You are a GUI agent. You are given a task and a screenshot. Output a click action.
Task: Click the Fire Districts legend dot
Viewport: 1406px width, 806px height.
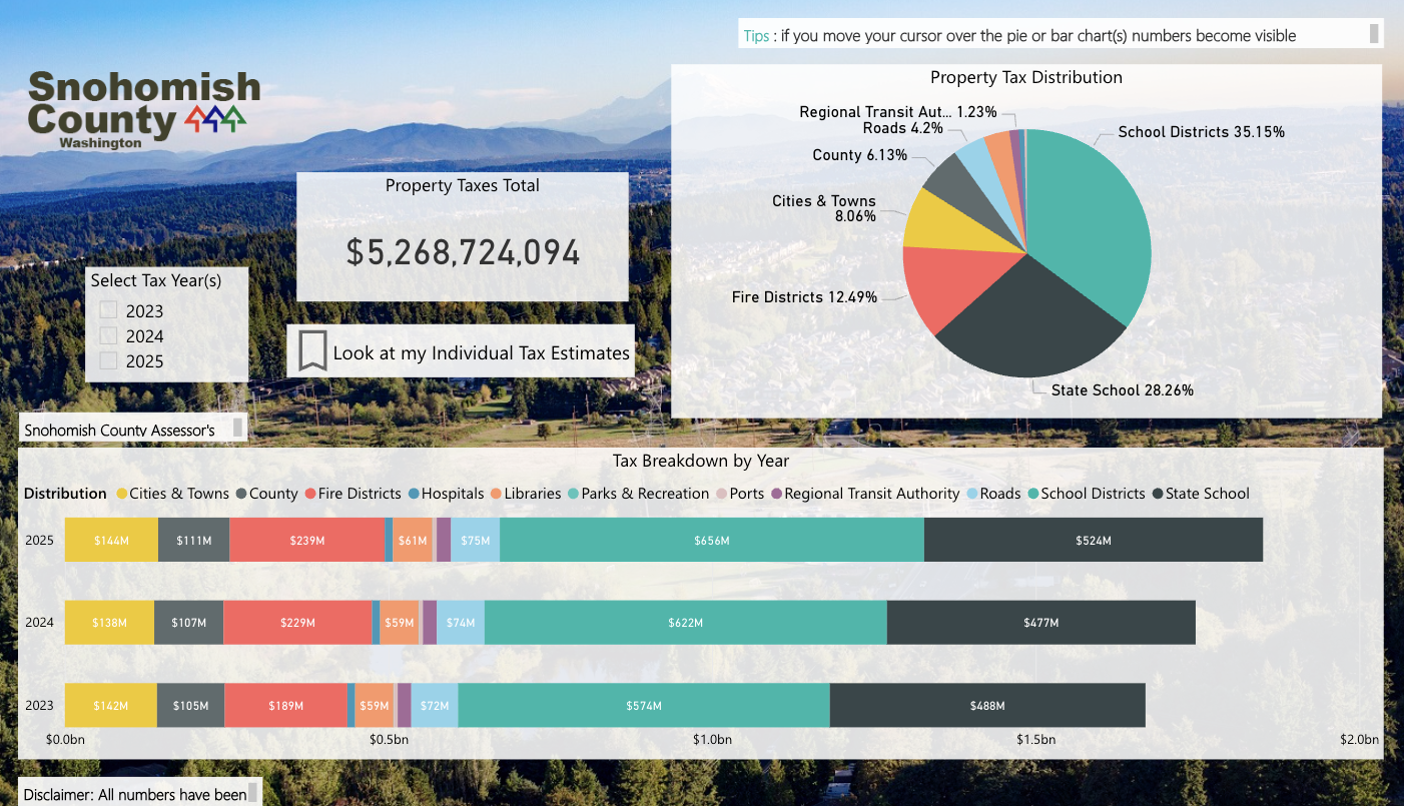tap(311, 494)
